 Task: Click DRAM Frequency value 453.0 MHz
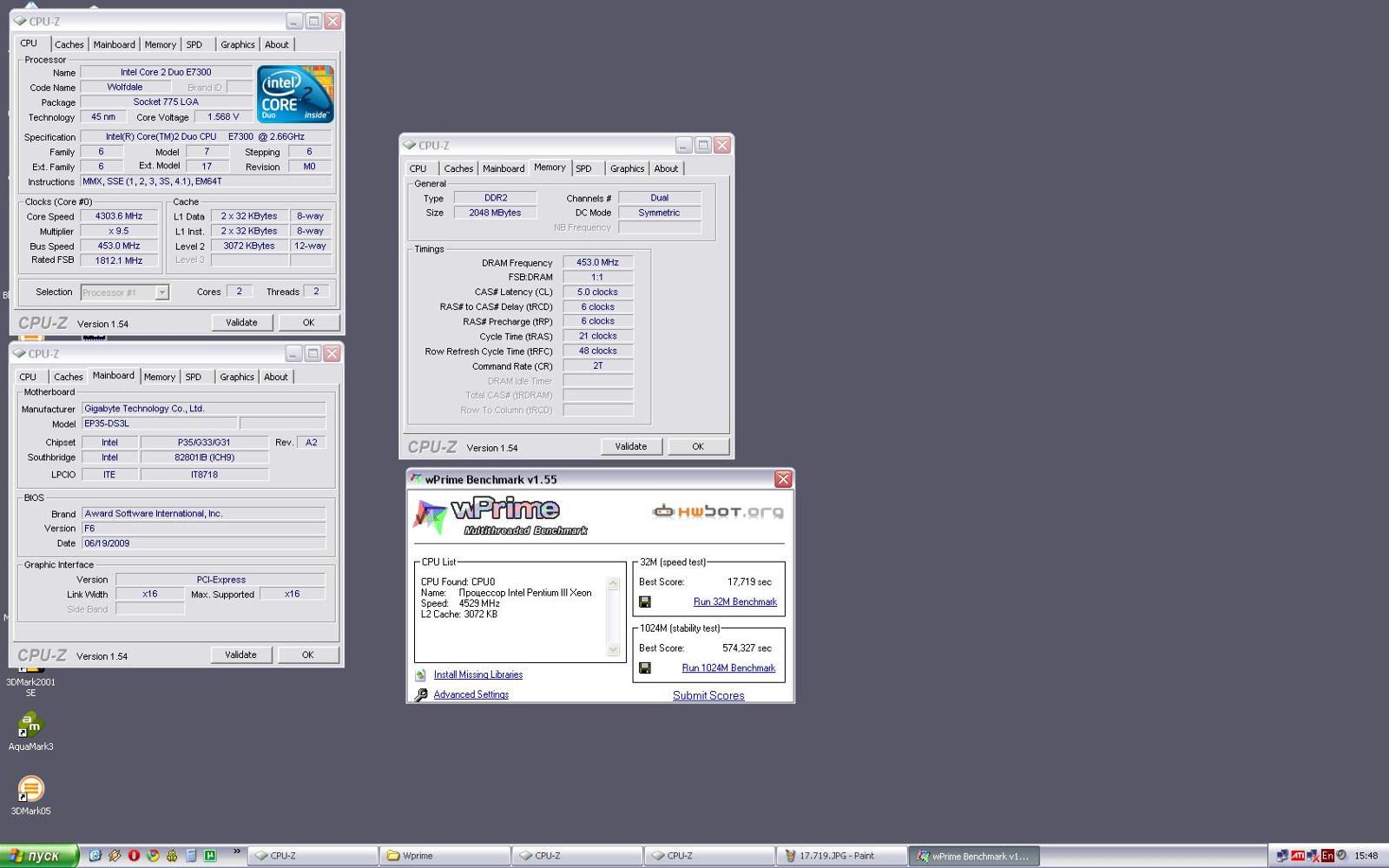[x=597, y=262]
